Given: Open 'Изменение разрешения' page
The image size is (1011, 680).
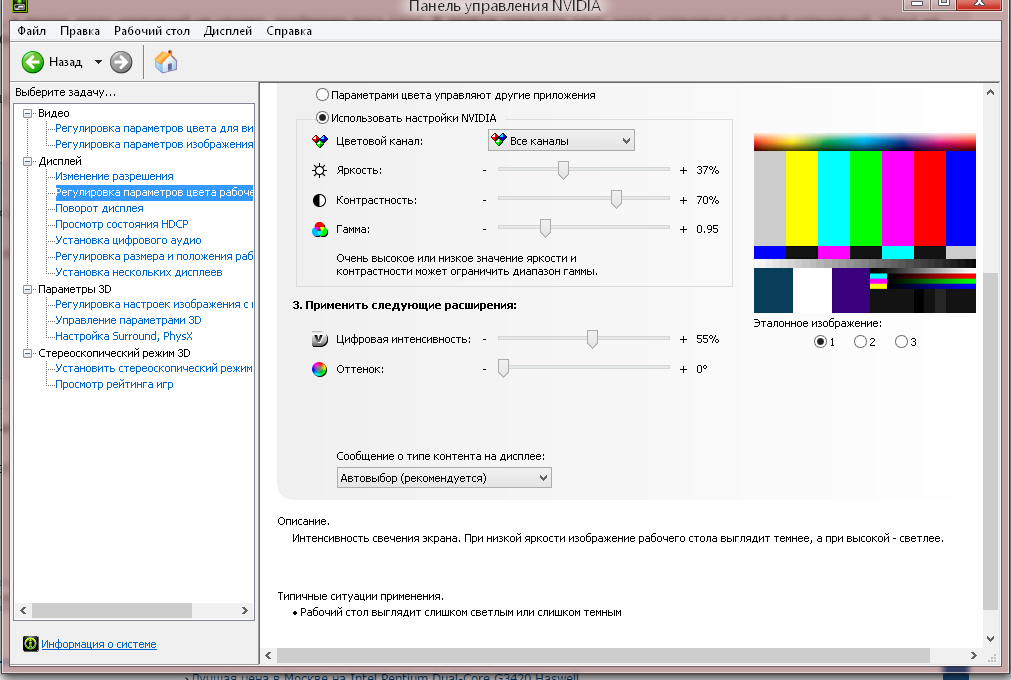Looking at the screenshot, I should (x=114, y=177).
